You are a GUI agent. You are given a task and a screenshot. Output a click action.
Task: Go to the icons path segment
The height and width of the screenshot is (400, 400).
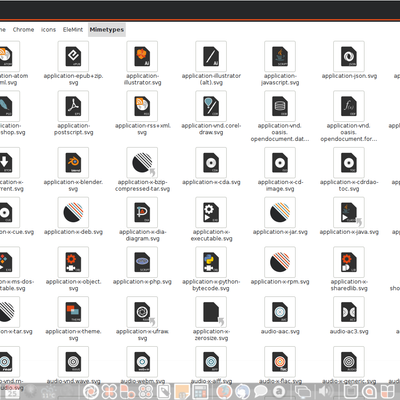(x=48, y=30)
